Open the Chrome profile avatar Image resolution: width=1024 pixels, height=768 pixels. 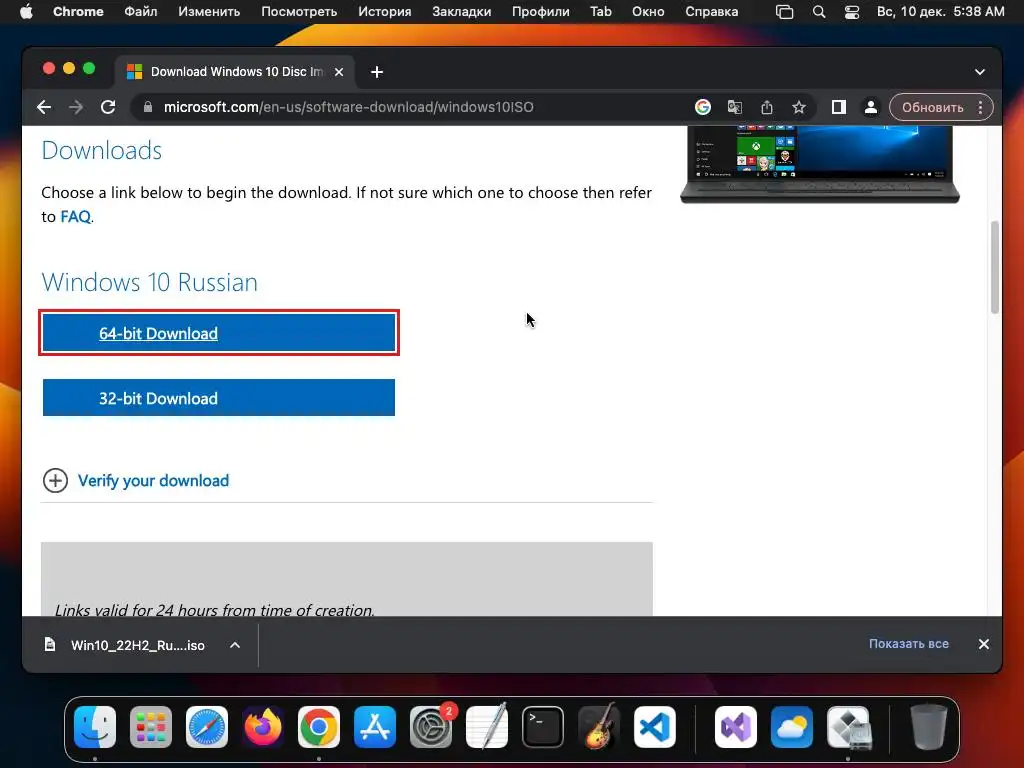pyautogui.click(x=871, y=107)
